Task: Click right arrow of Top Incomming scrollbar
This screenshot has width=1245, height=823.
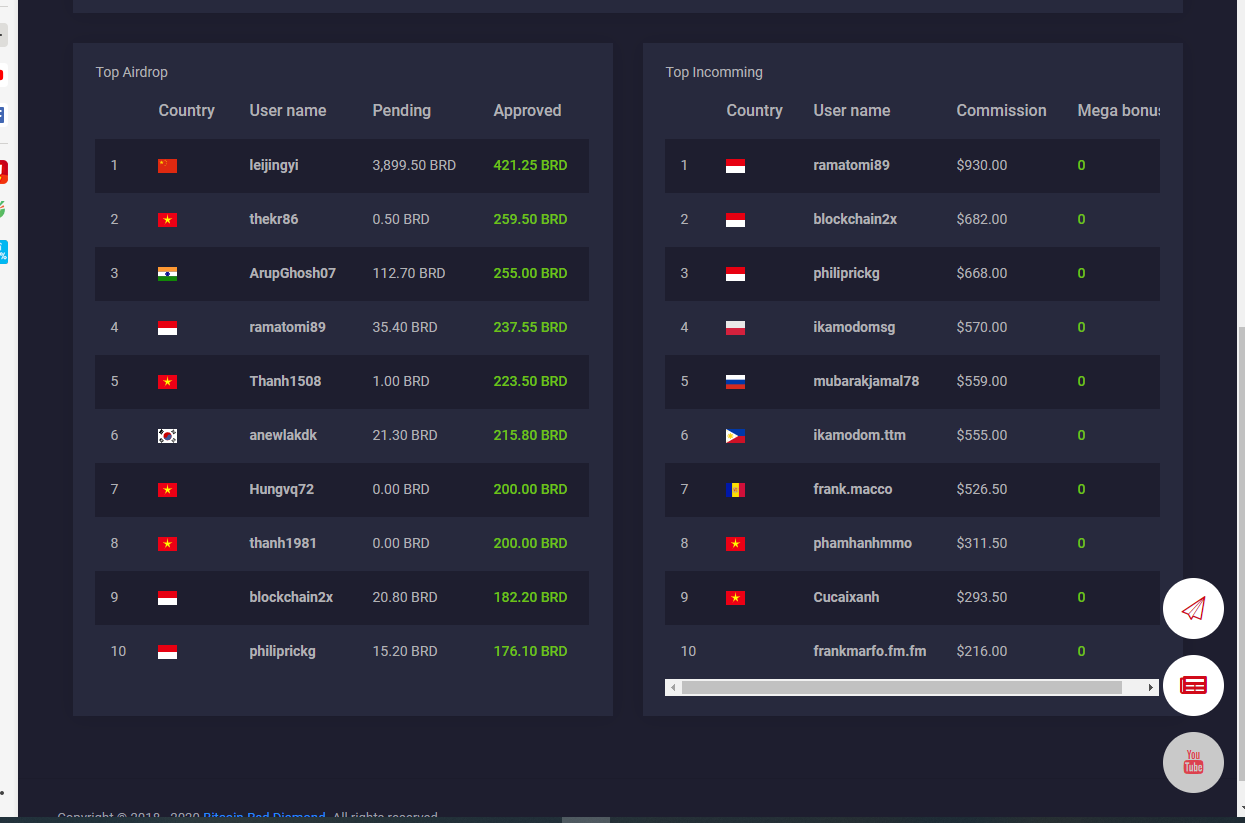Action: [1151, 688]
